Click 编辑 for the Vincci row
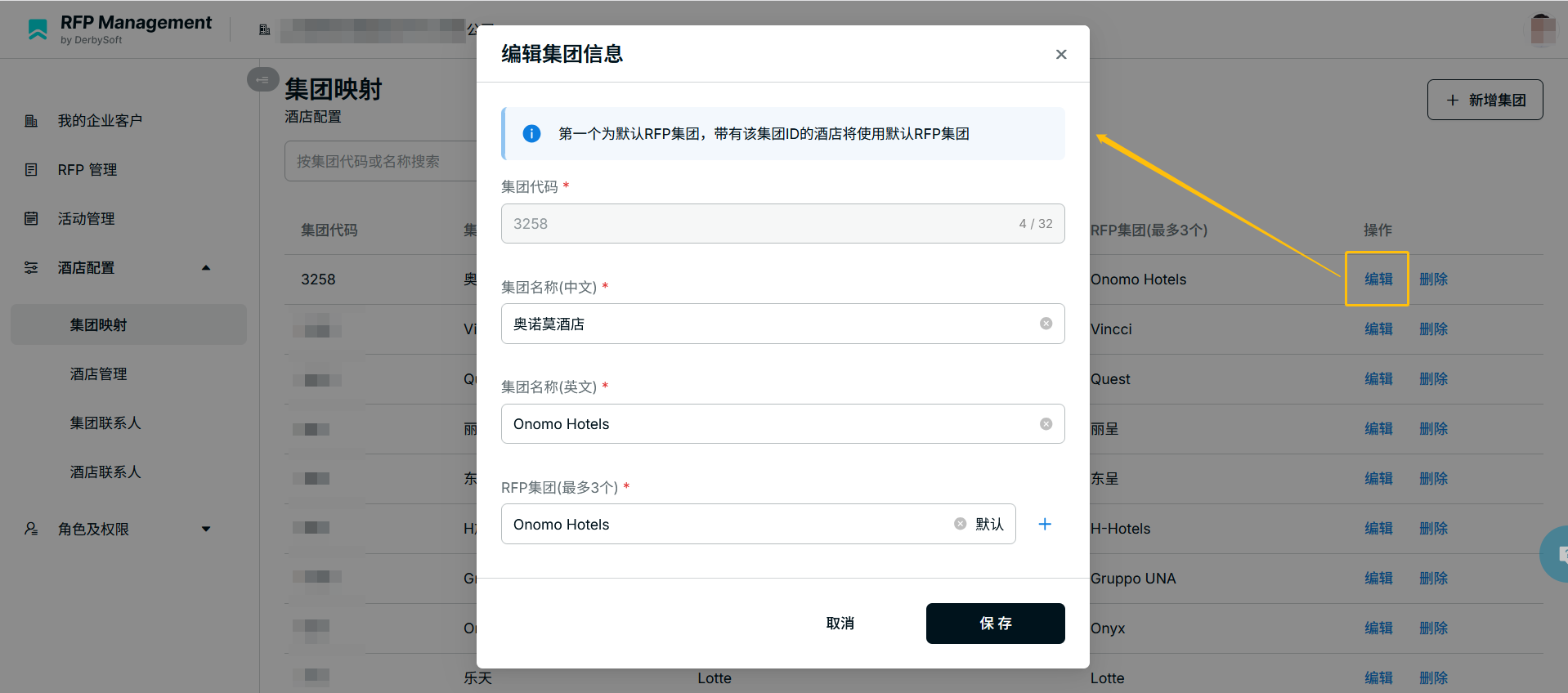1568x693 pixels. coord(1378,329)
